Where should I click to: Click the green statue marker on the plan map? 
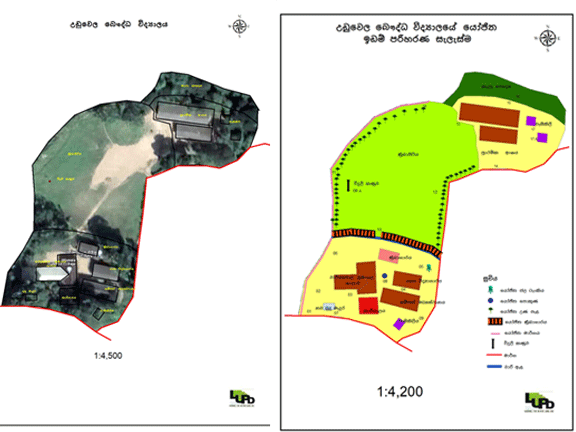[429, 268]
